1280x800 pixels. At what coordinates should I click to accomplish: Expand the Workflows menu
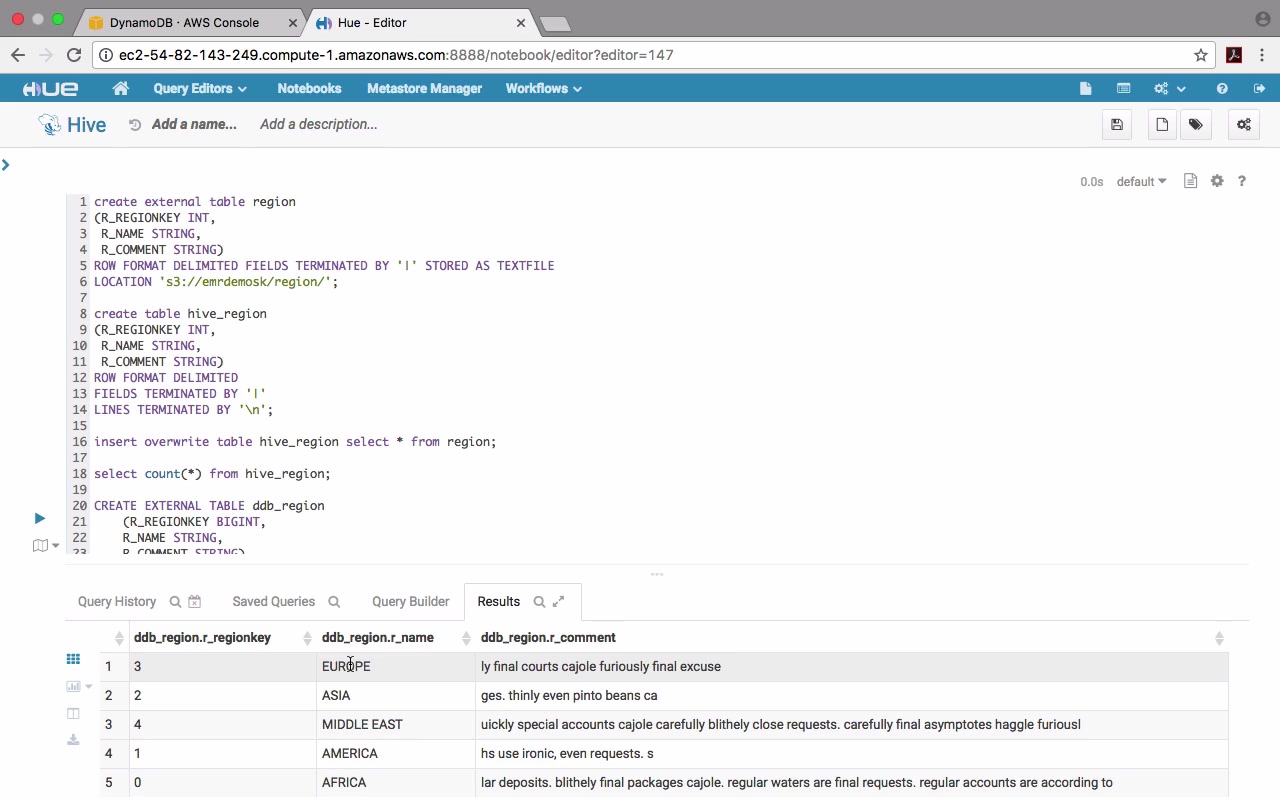pos(543,89)
